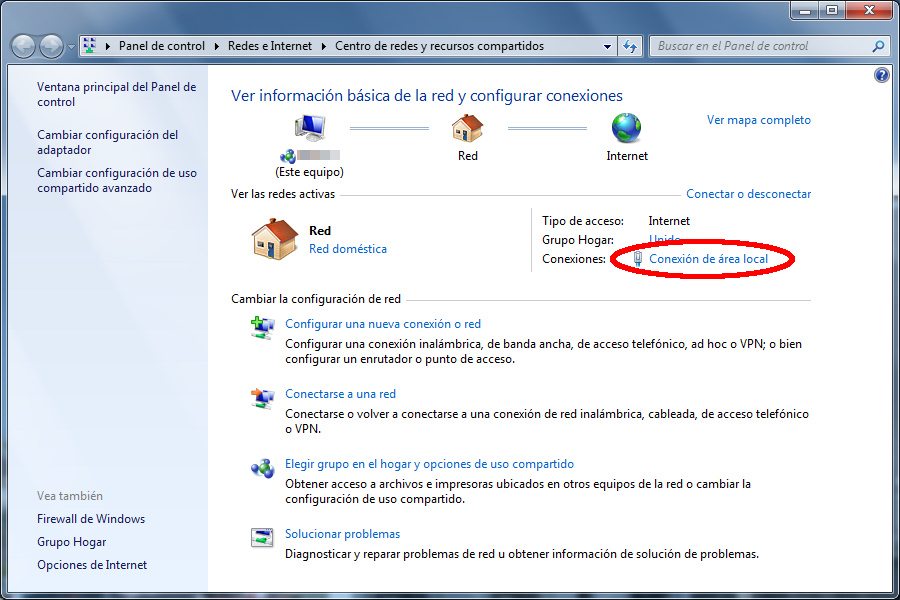900x600 pixels.
Task: Click icon next to 'Conectarse a una red'
Action: (x=262, y=398)
